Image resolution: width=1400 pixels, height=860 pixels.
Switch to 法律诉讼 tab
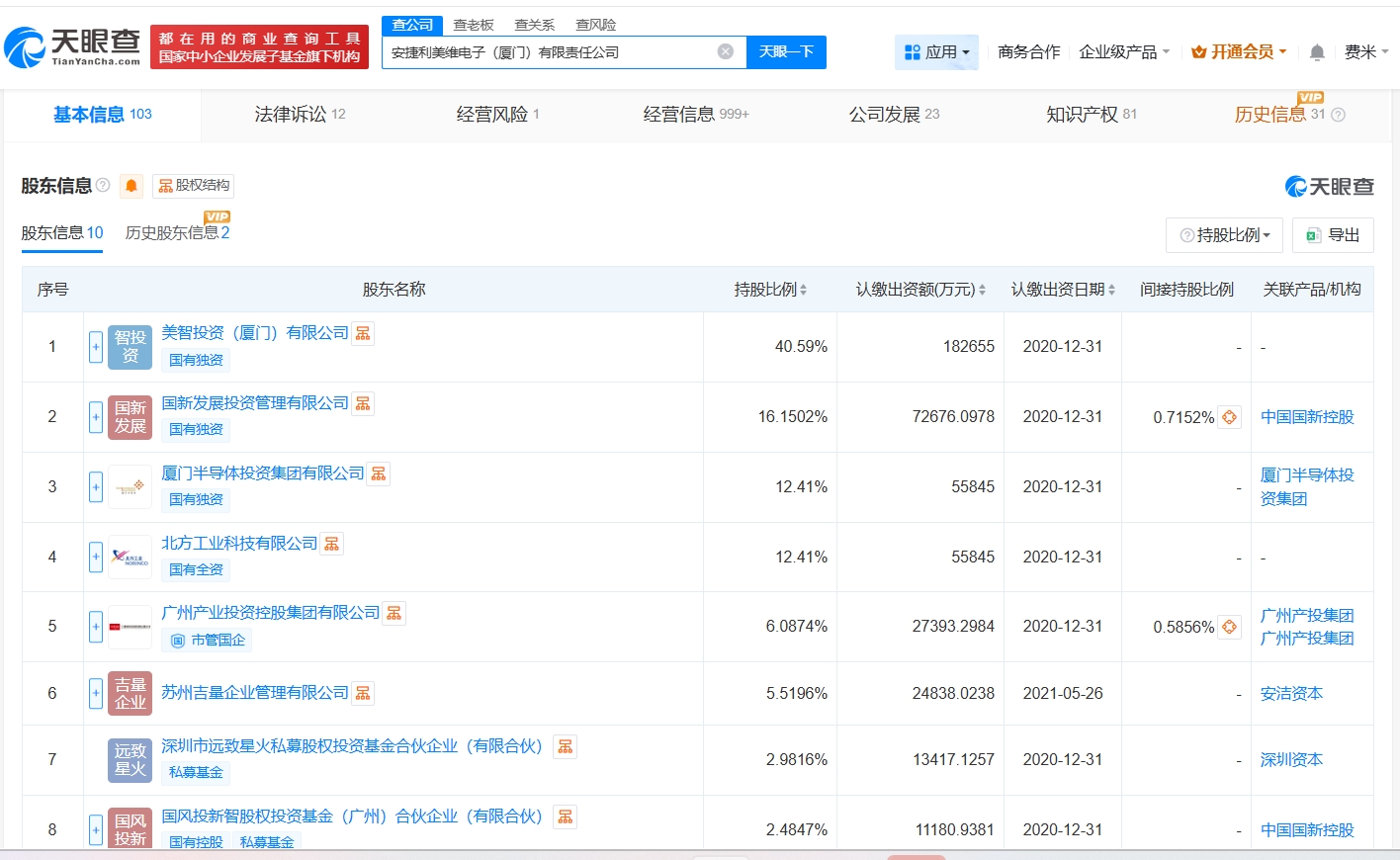click(300, 115)
